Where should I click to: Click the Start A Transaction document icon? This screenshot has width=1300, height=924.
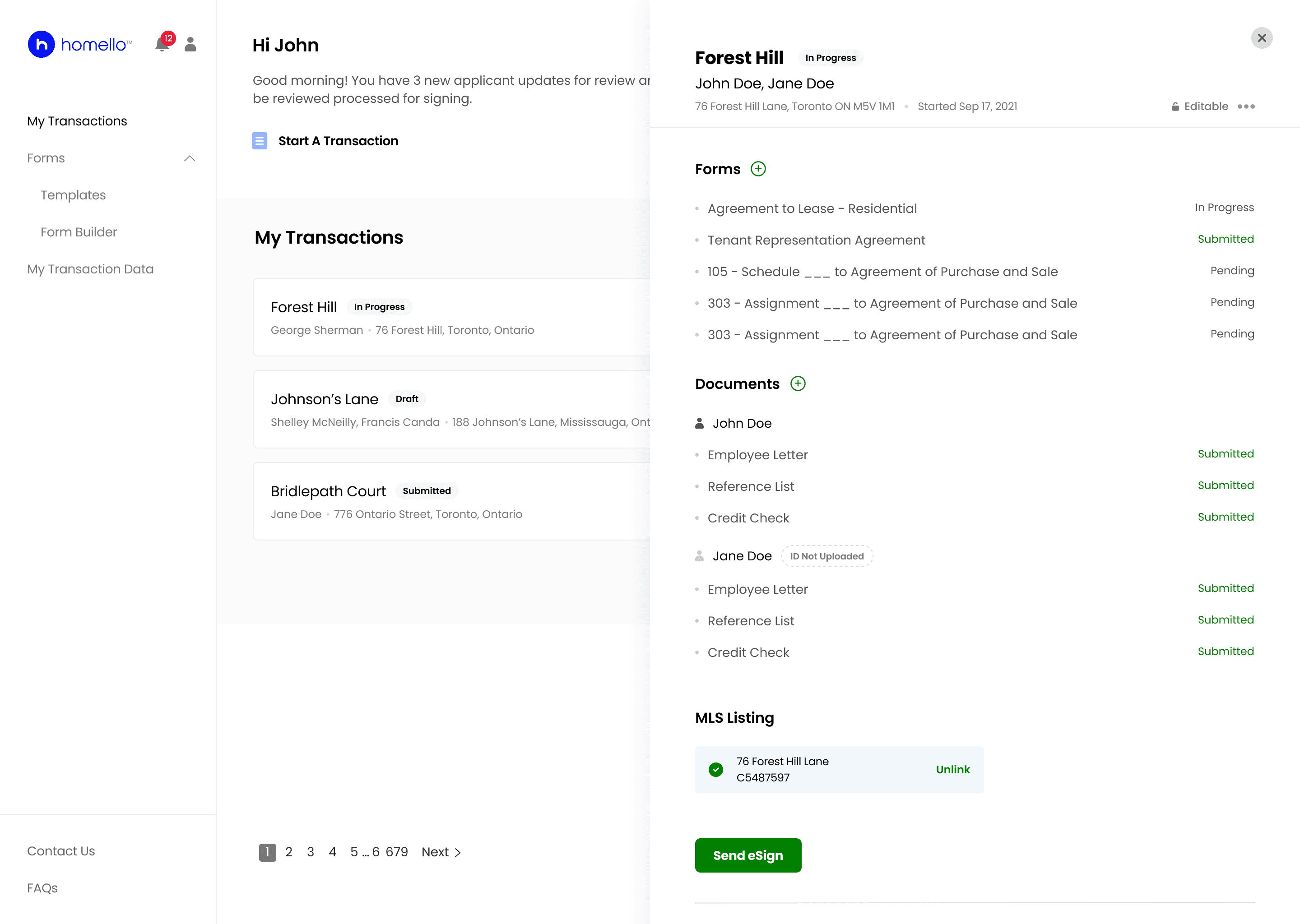(260, 140)
